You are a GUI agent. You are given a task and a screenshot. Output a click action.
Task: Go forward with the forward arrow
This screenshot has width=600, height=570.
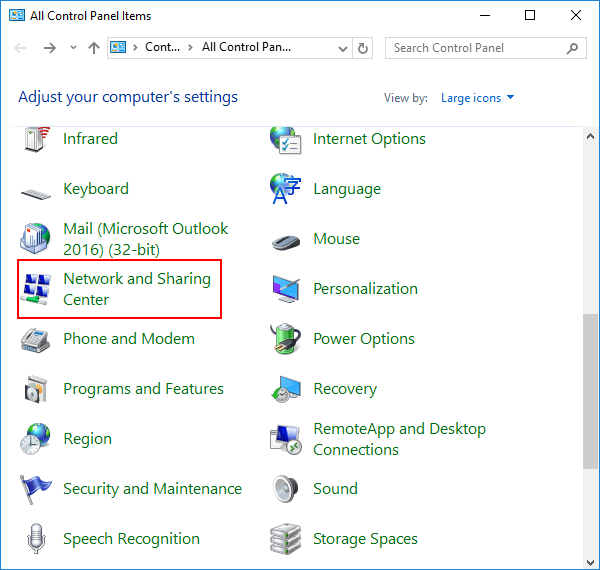click(x=50, y=48)
